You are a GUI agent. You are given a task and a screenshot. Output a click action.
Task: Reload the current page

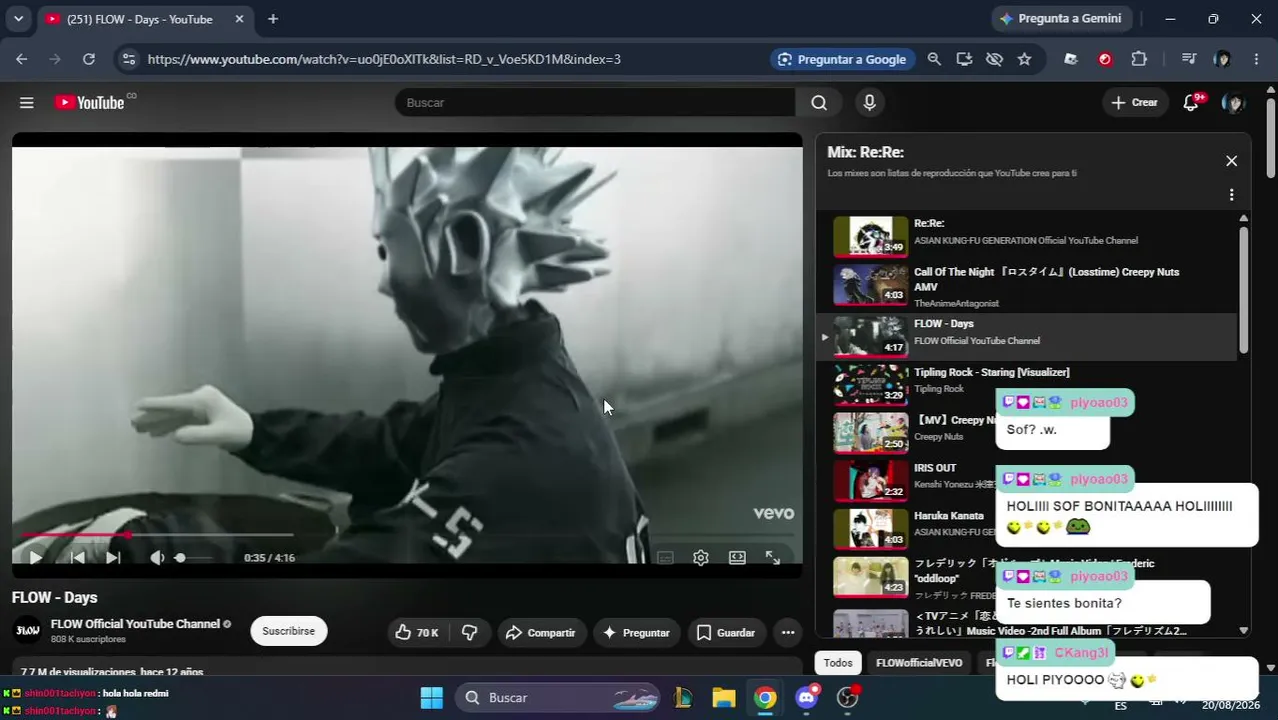(89, 59)
